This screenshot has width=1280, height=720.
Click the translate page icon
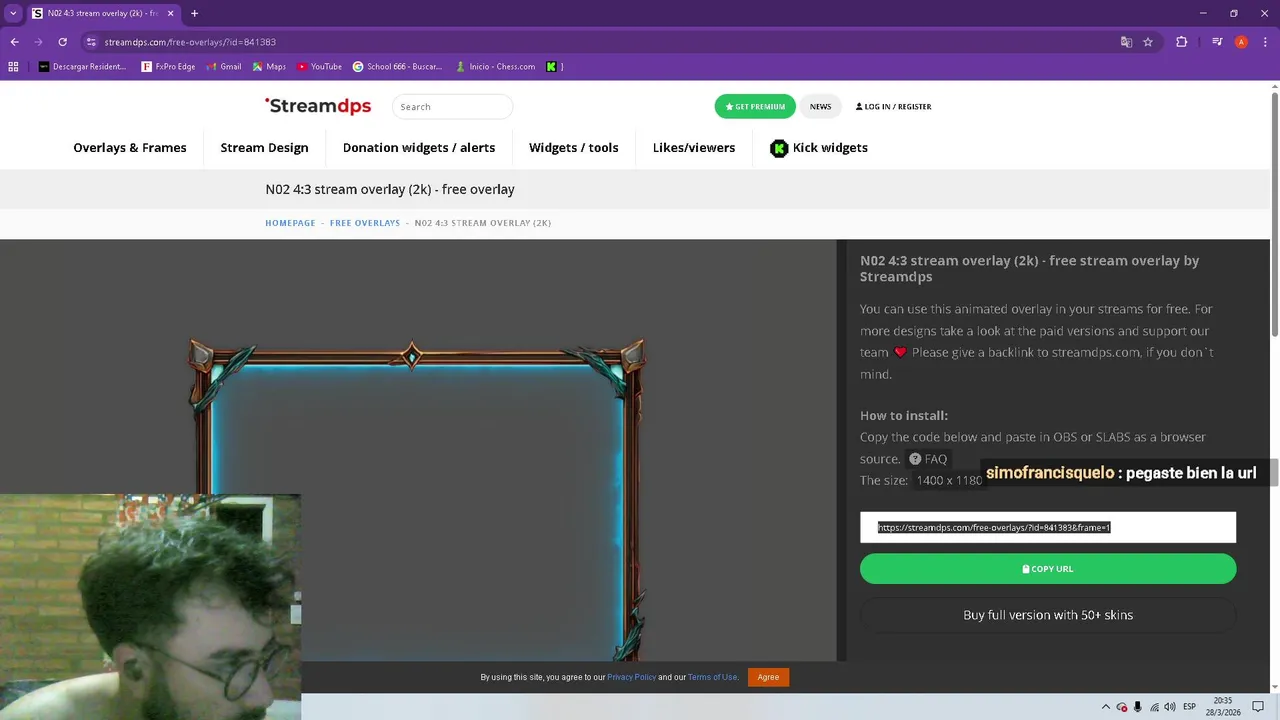click(1126, 42)
